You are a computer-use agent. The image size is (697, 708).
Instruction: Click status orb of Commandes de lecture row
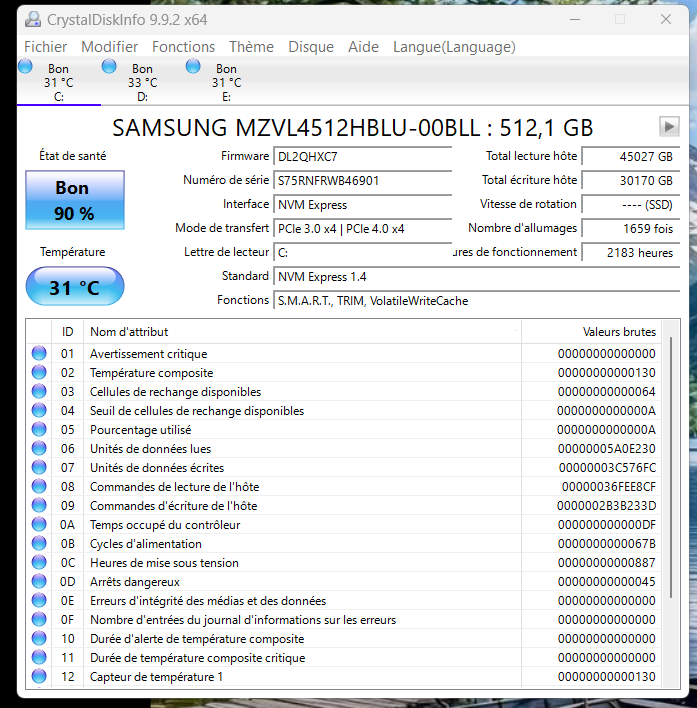click(x=39, y=486)
